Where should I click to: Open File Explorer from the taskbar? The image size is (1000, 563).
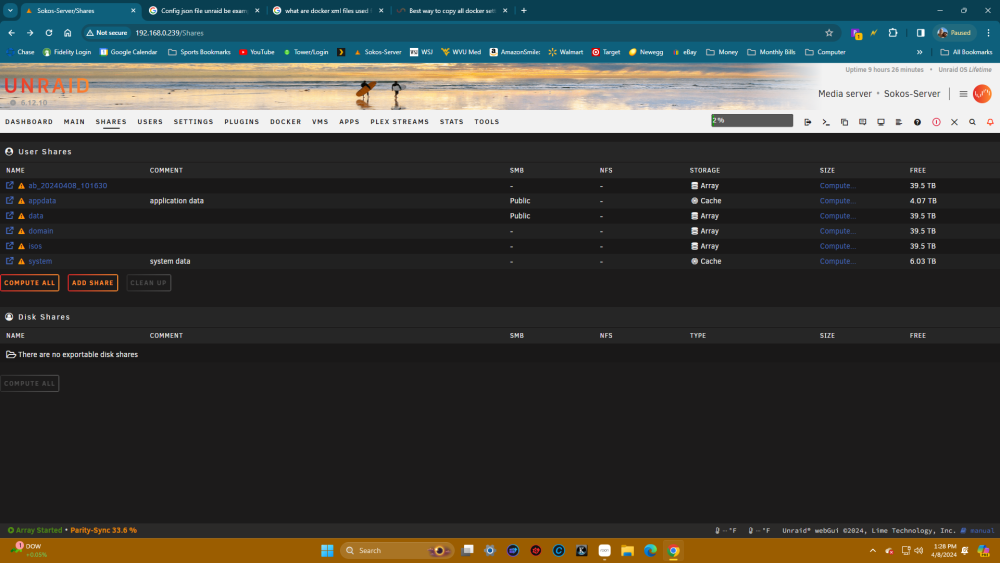[x=628, y=551]
